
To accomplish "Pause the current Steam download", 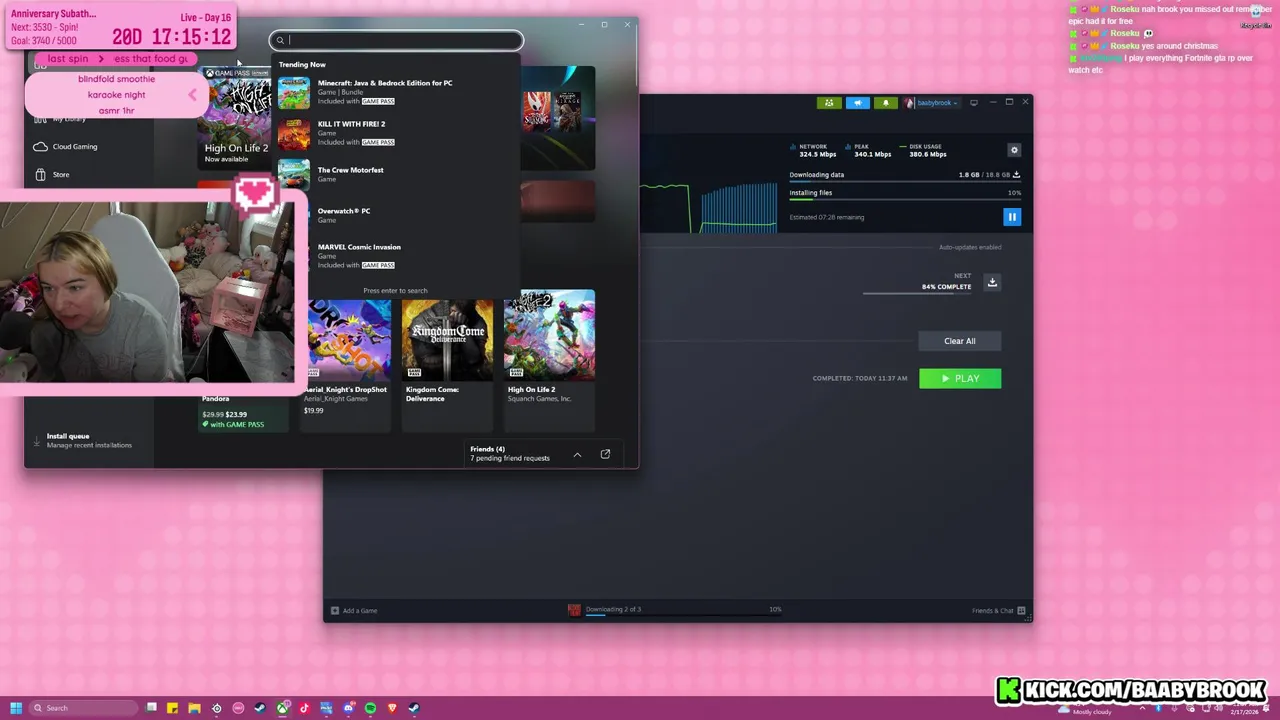I will pyautogui.click(x=1012, y=217).
